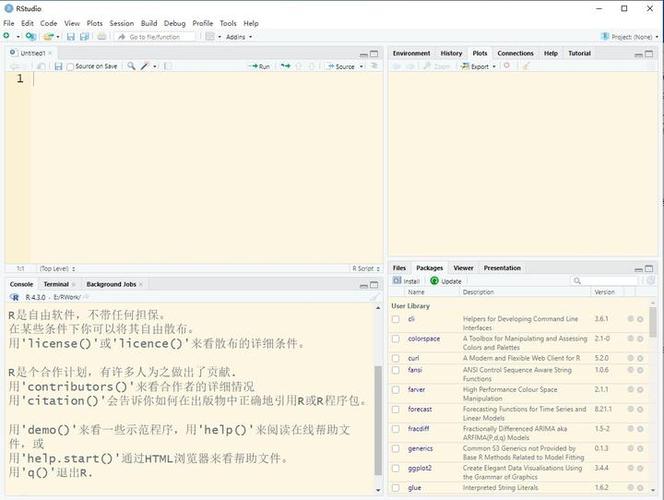Click the Run button
Image resolution: width=664 pixels, height=500 pixels.
tap(259, 66)
